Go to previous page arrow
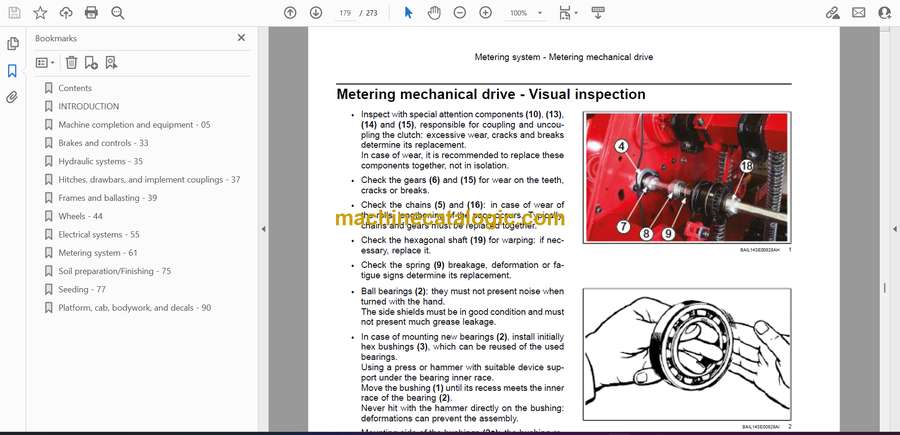This screenshot has width=900, height=435. click(290, 13)
